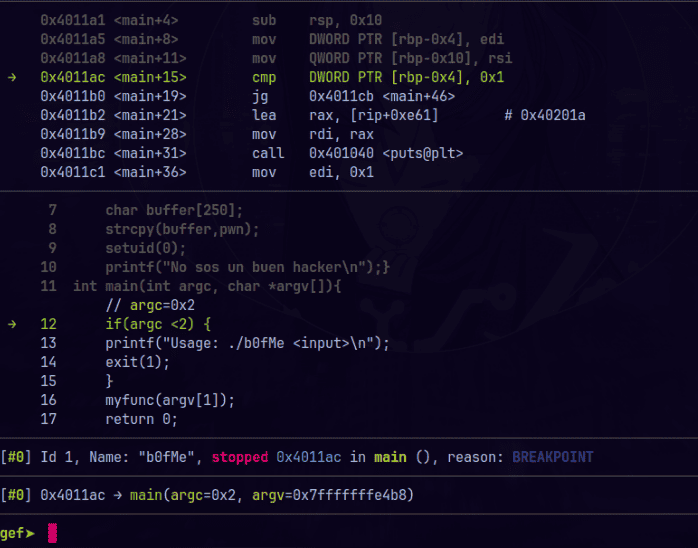The width and height of the screenshot is (698, 548).
Task: Click '0x4011ac in main ()' in threads line
Action: (353, 457)
